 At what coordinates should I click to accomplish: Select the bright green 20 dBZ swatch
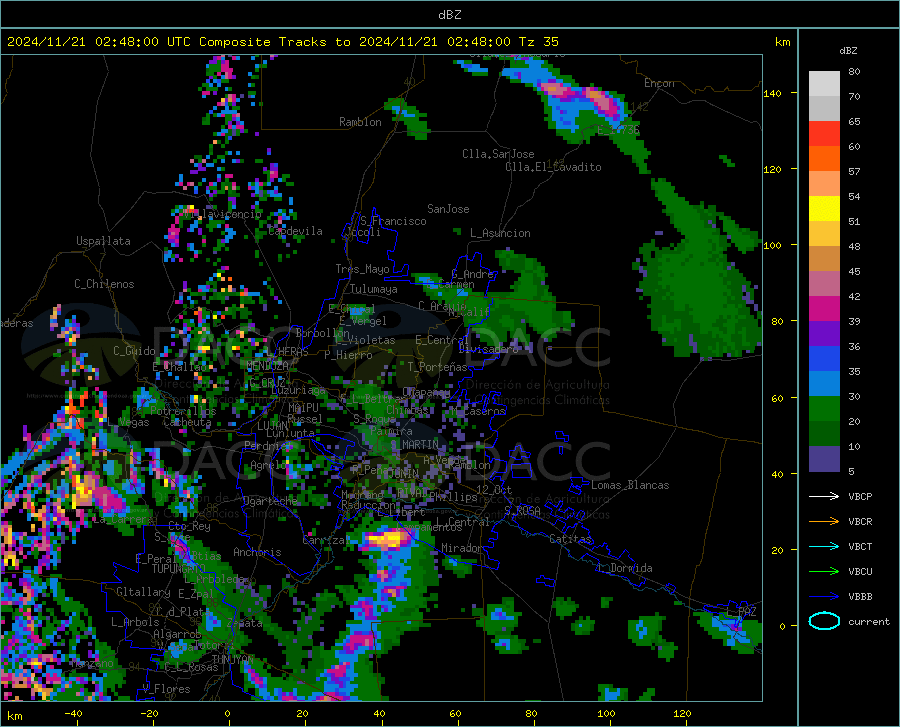pyautogui.click(x=824, y=409)
